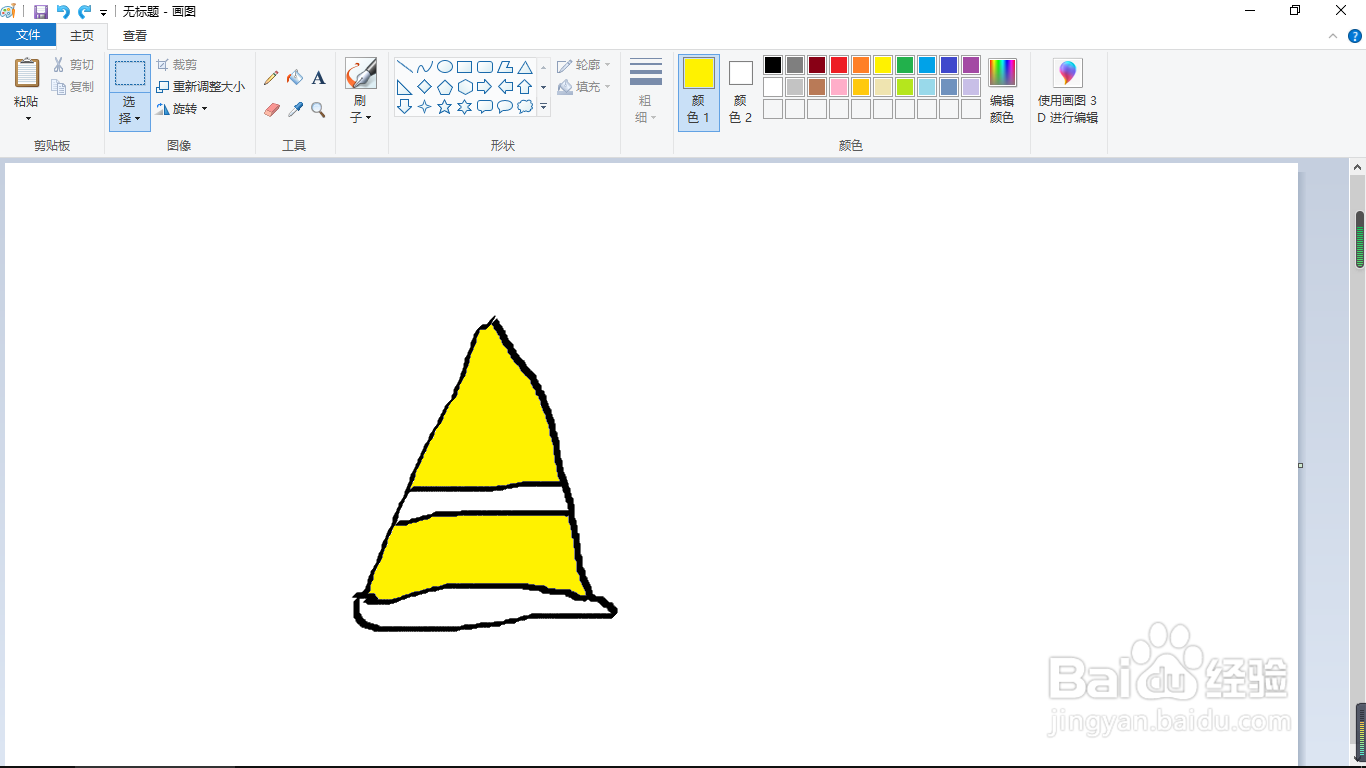Pick the black color swatch
Viewport: 1366px width, 768px height.
pyautogui.click(x=773, y=65)
